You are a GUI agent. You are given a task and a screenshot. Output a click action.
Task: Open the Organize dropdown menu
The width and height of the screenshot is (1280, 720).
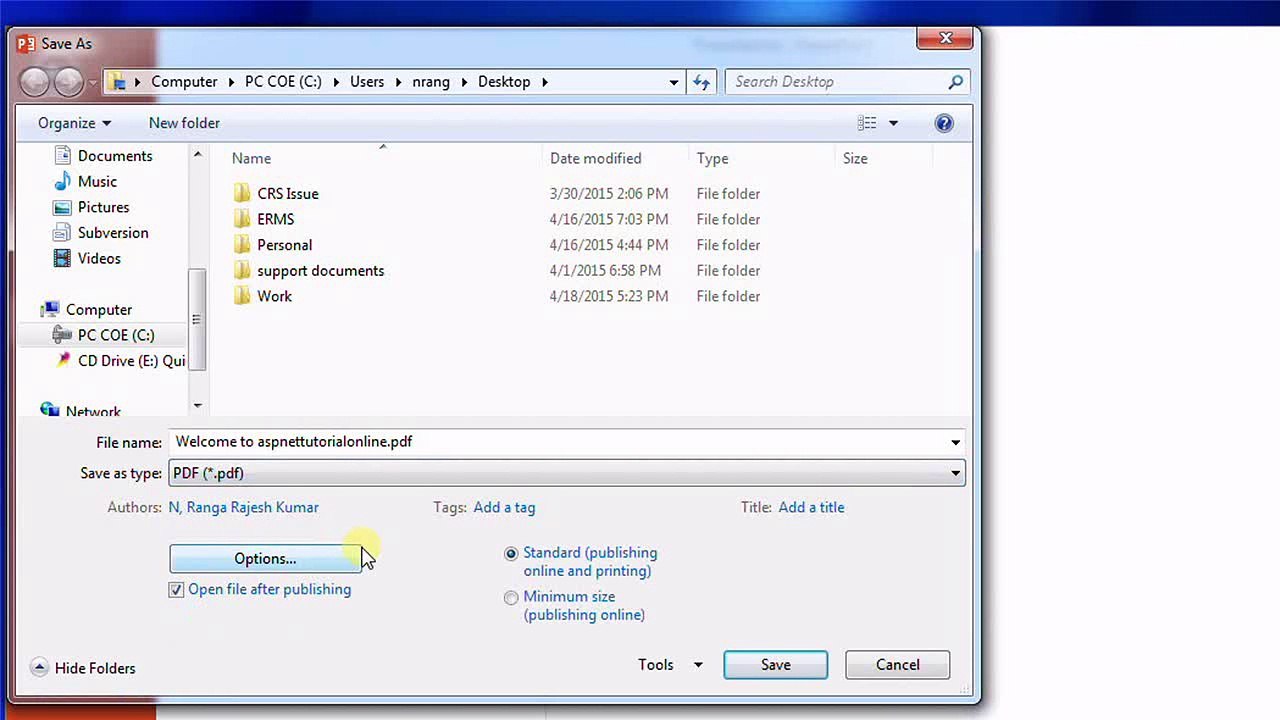click(74, 123)
